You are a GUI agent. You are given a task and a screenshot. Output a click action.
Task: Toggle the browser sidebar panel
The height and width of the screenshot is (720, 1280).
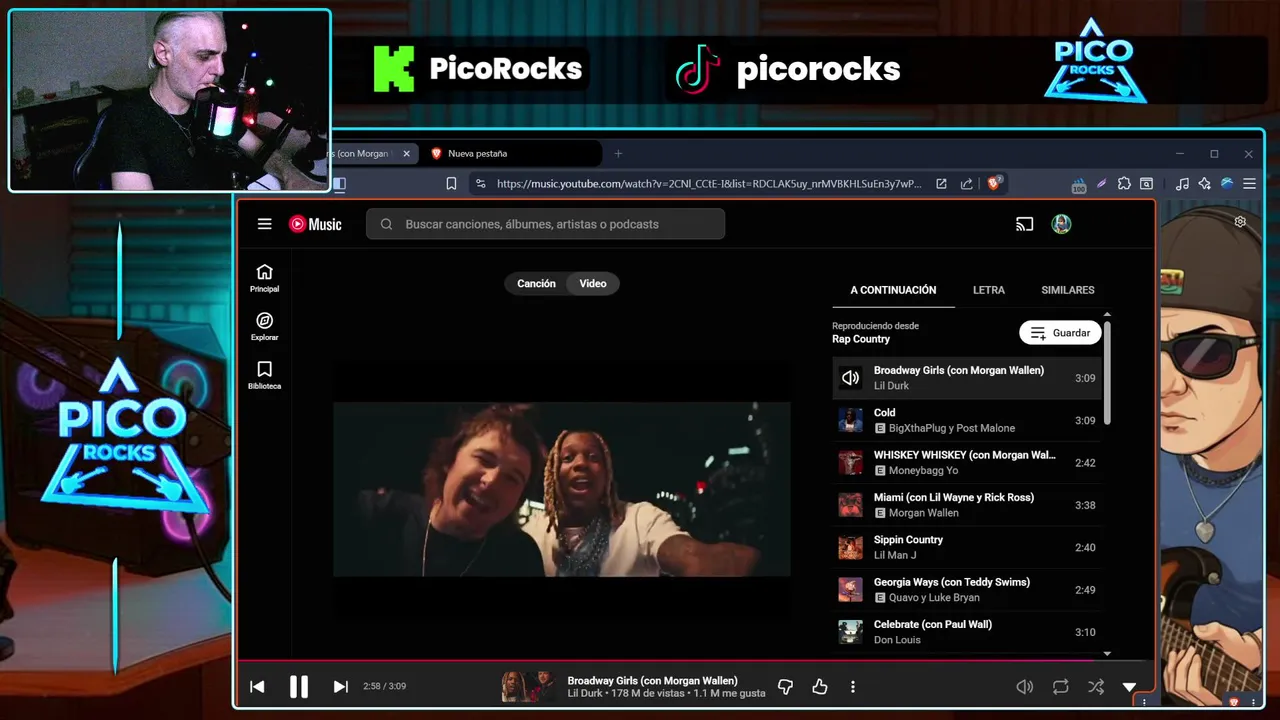coord(339,184)
